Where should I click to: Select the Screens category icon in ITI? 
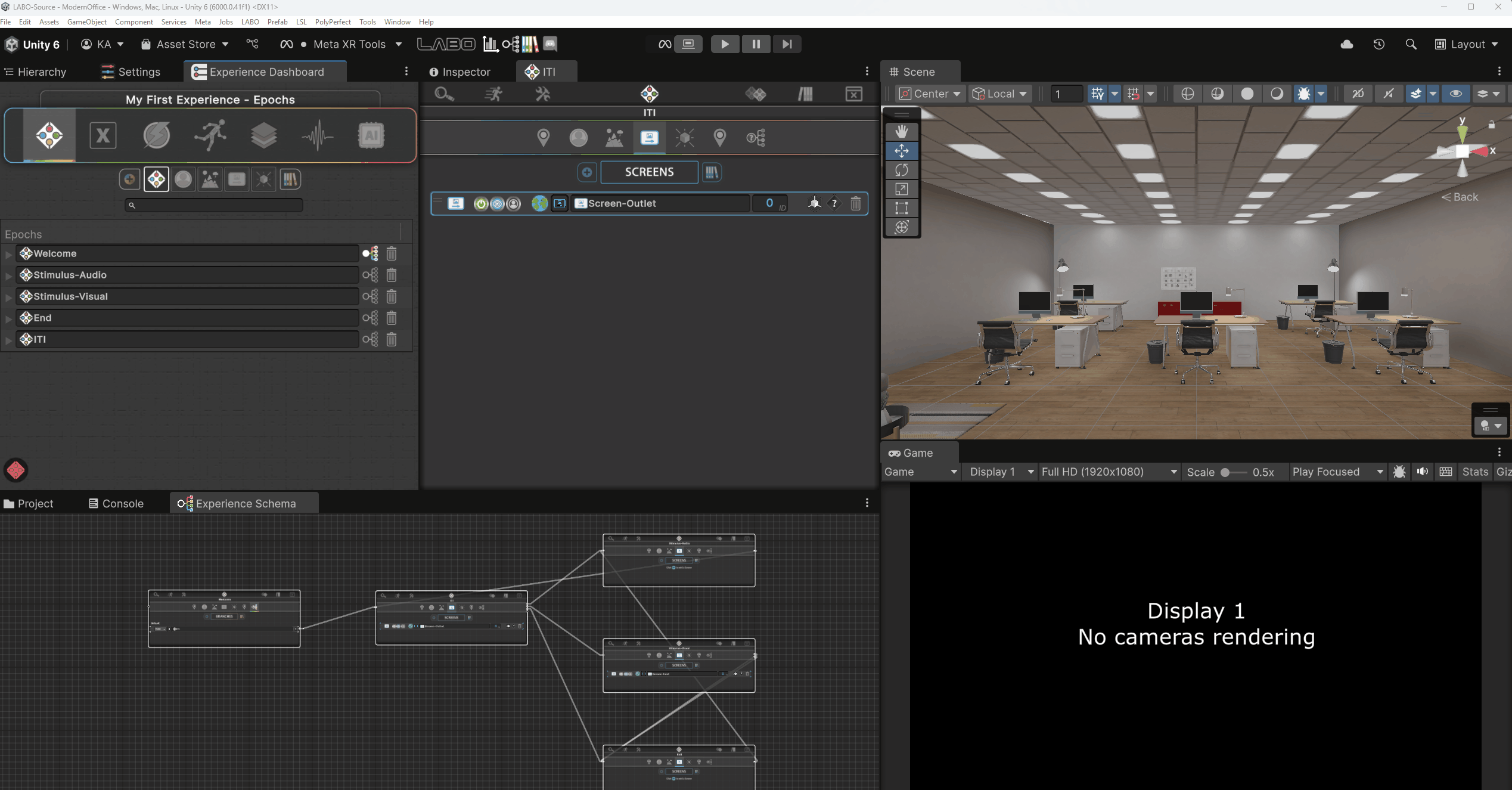tap(649, 138)
